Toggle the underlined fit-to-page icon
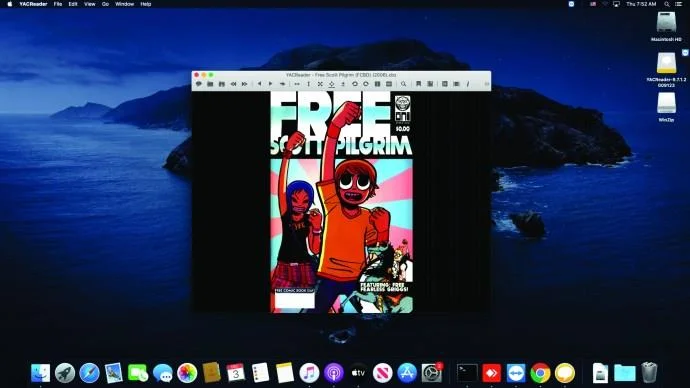The width and height of the screenshot is (690, 388). pos(331,84)
